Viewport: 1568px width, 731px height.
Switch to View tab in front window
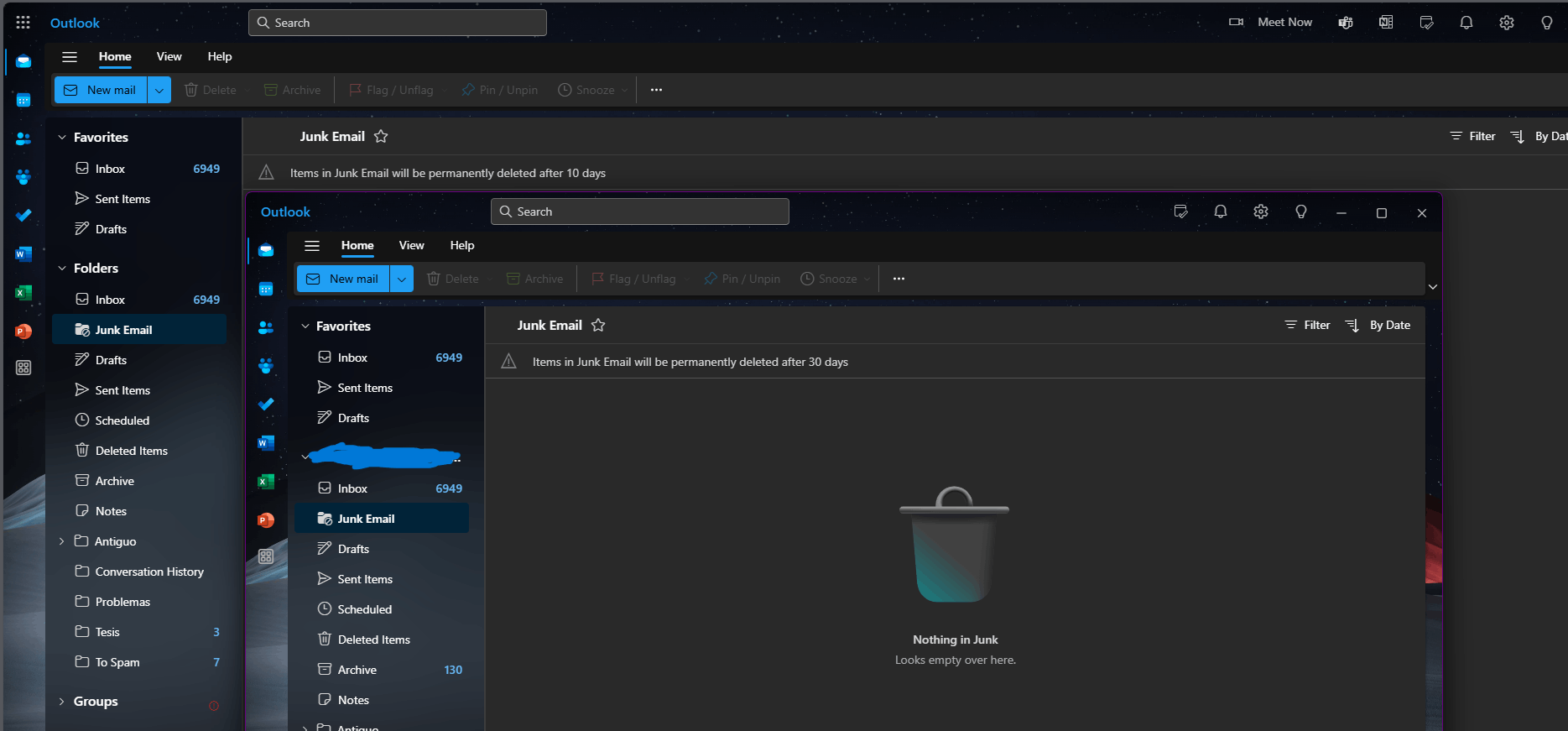click(x=411, y=245)
